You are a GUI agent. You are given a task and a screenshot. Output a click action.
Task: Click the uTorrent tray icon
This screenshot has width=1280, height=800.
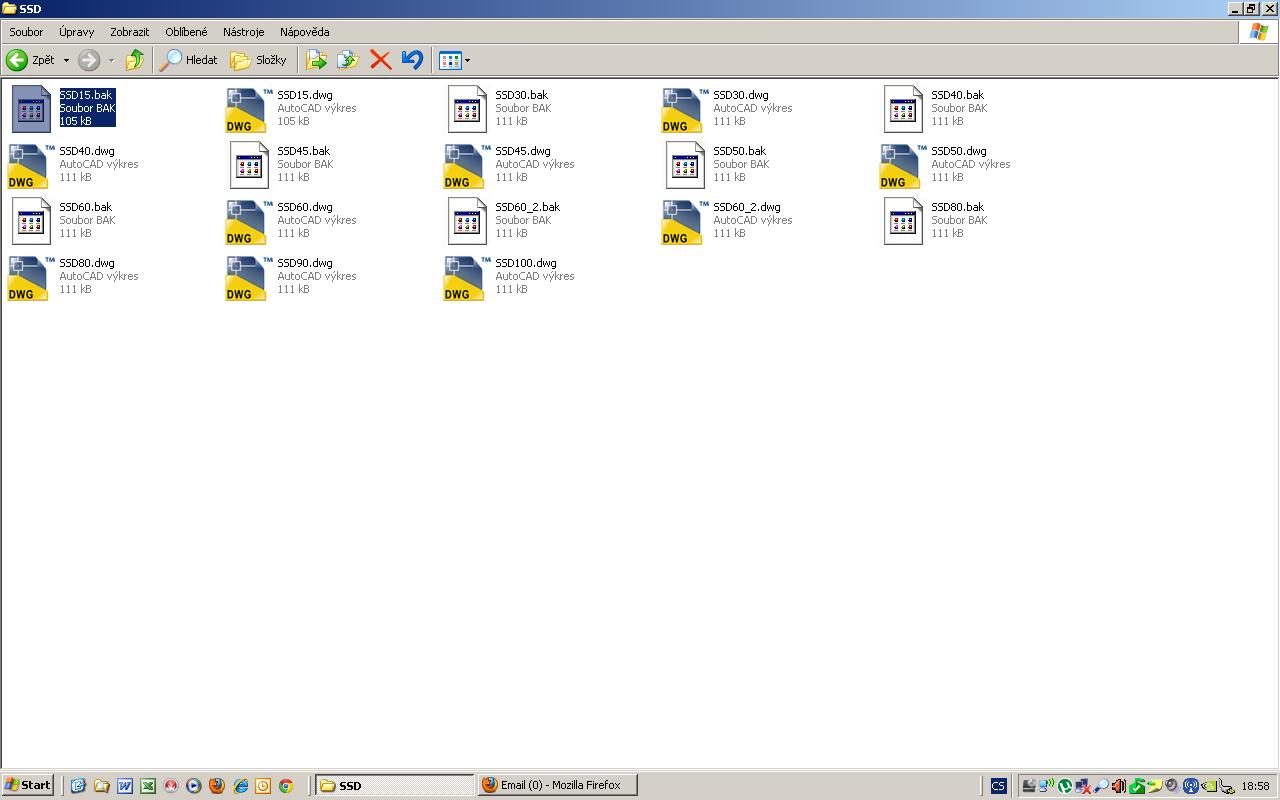coord(1065,786)
